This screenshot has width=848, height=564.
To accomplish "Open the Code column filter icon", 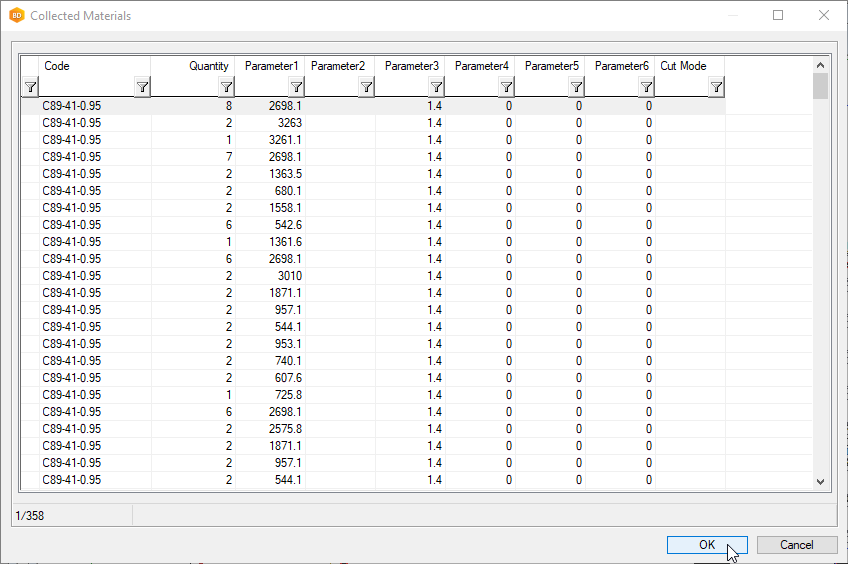I will coord(142,88).
